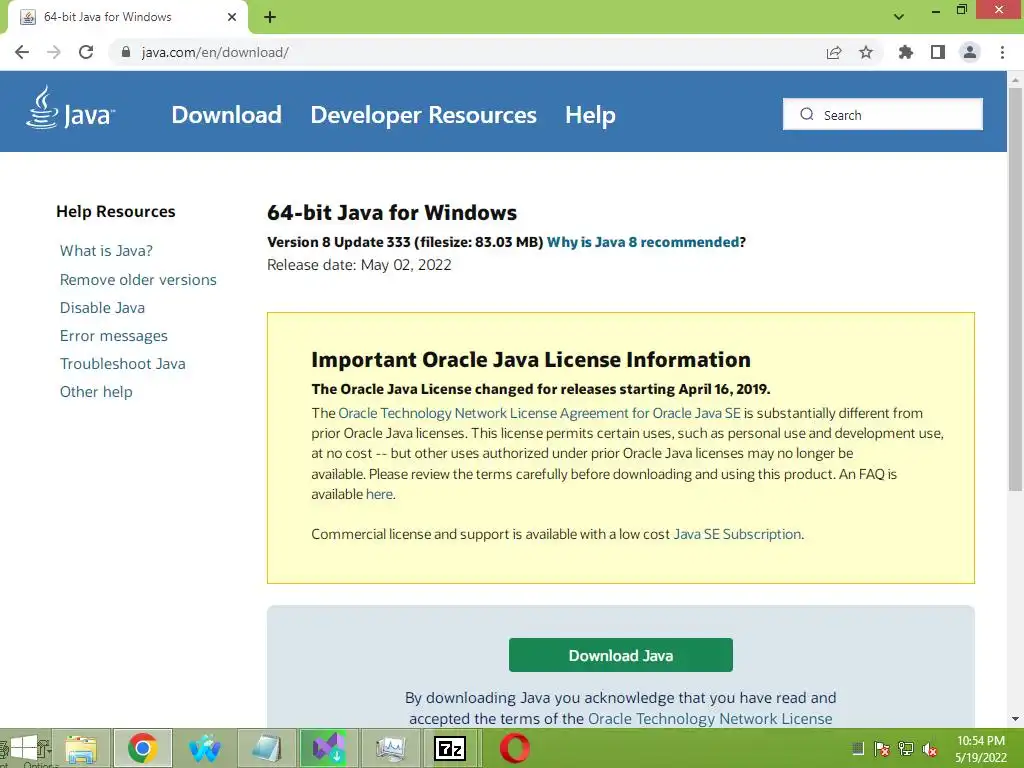The height and width of the screenshot is (768, 1024).
Task: Open the Chrome profile avatar menu
Action: (970, 52)
